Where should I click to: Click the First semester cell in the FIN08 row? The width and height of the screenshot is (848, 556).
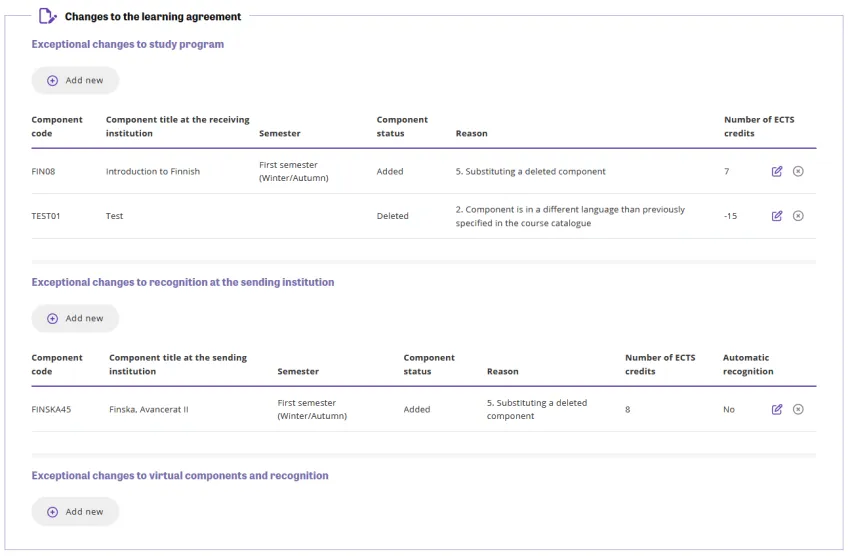pyautogui.click(x=294, y=171)
